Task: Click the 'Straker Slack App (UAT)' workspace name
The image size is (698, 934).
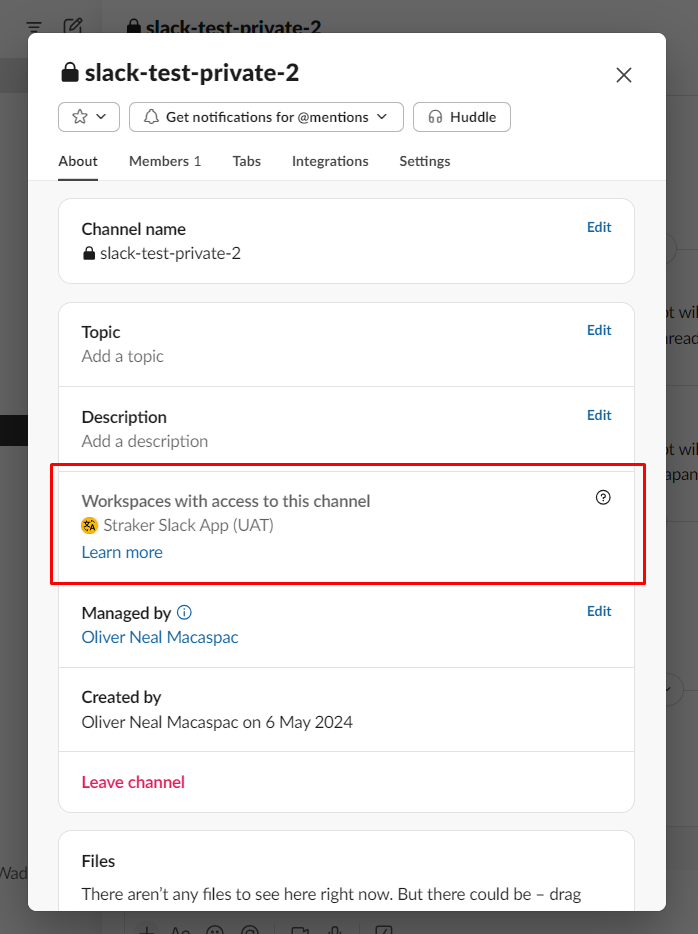Action: pos(188,525)
